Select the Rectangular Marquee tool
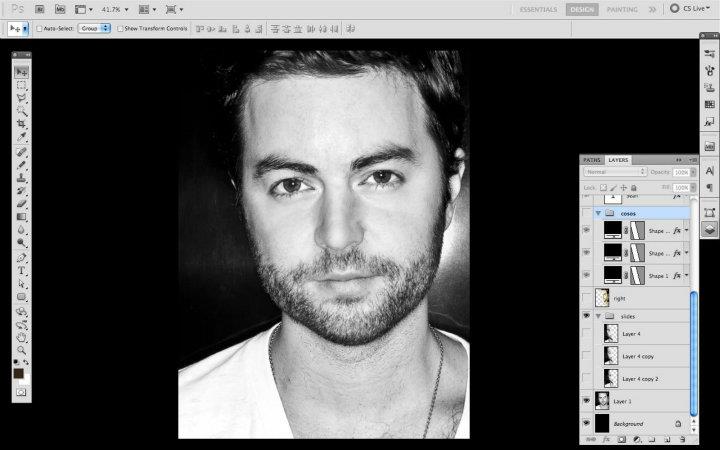This screenshot has width=720, height=450. (21, 85)
